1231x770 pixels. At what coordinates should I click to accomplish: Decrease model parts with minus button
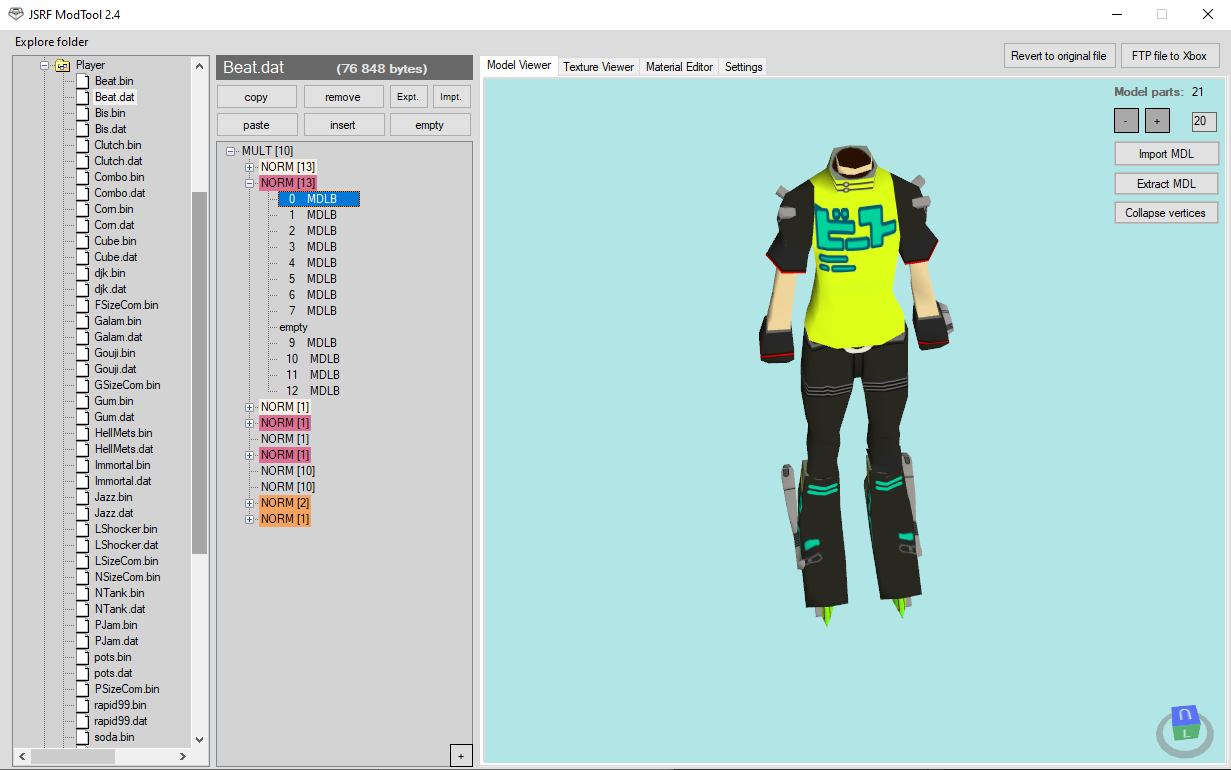coord(1126,121)
